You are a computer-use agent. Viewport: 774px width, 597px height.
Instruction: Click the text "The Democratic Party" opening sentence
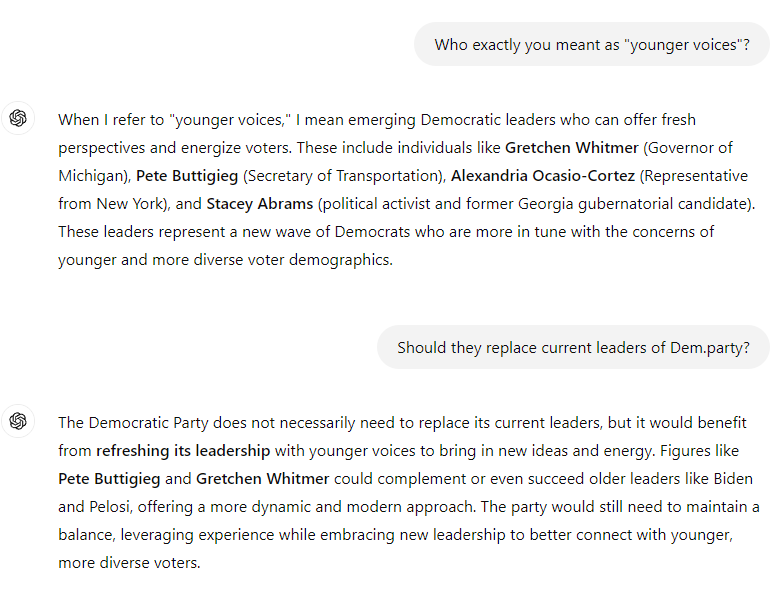(x=133, y=423)
